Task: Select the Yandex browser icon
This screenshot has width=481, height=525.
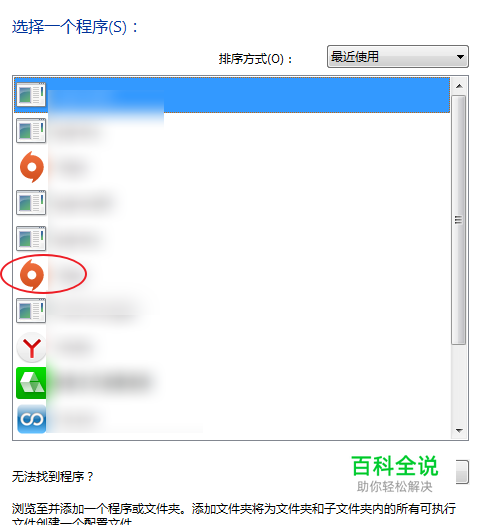Action: (31, 347)
